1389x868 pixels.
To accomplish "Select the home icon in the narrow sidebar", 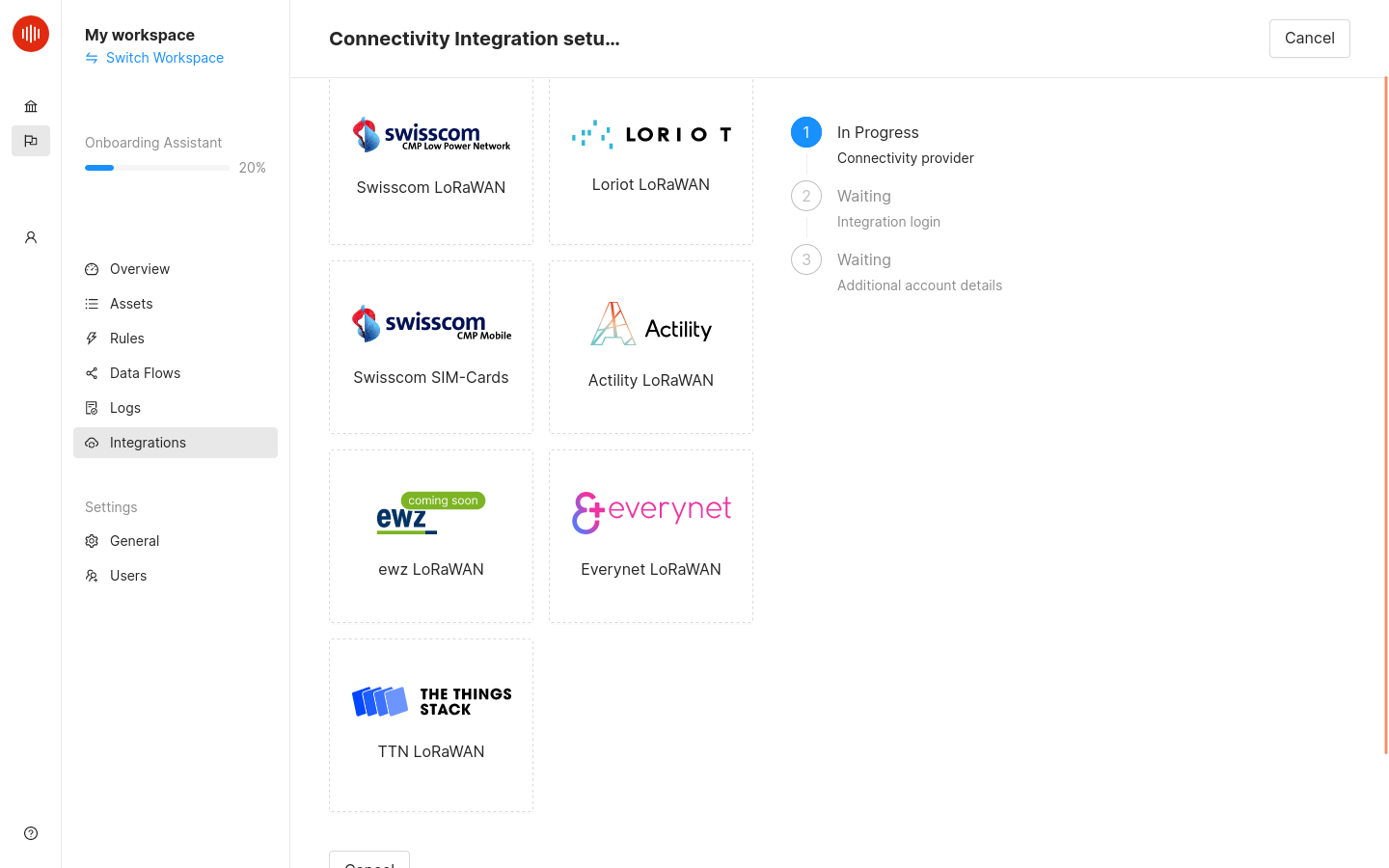I will click(30, 106).
